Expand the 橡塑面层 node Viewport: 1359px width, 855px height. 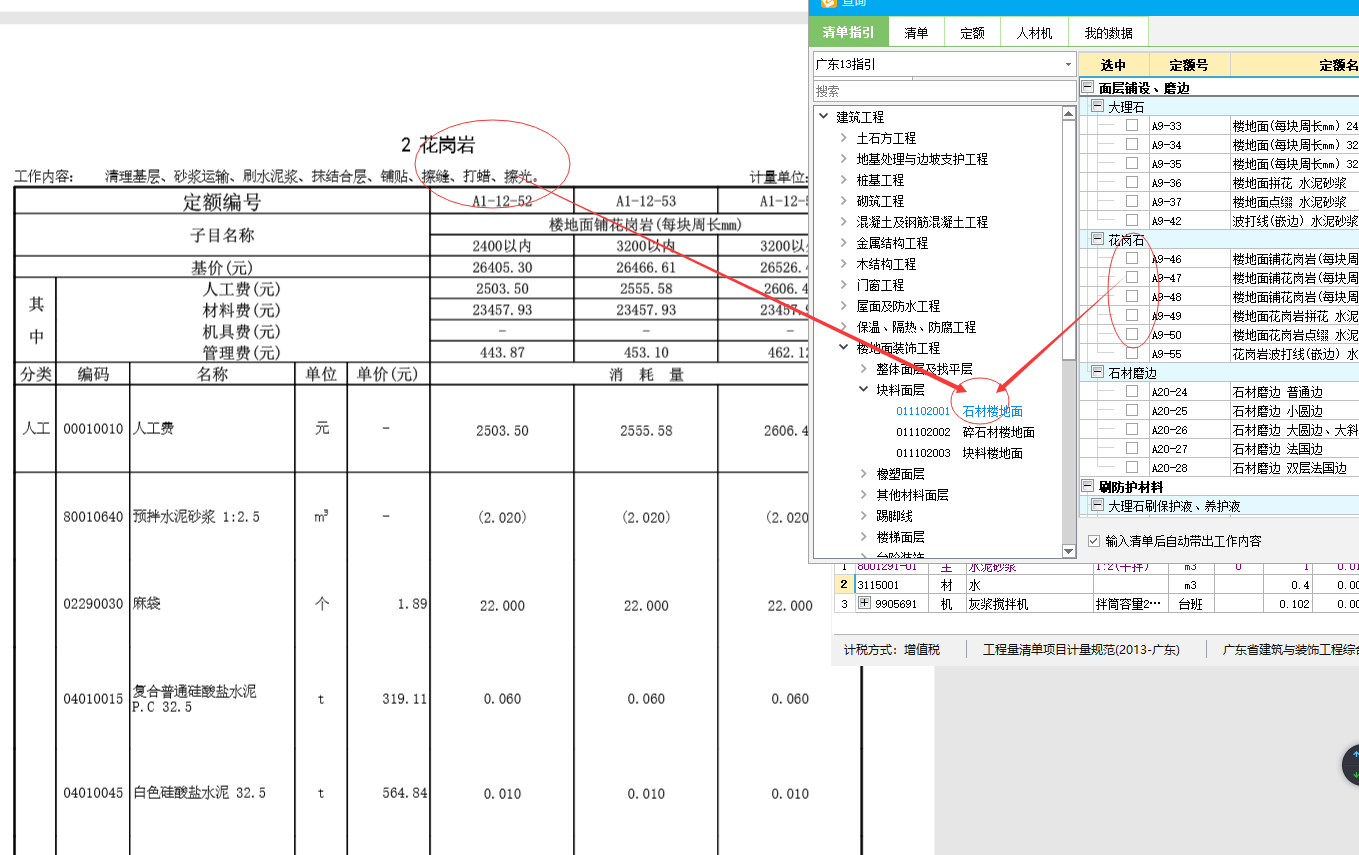click(864, 474)
